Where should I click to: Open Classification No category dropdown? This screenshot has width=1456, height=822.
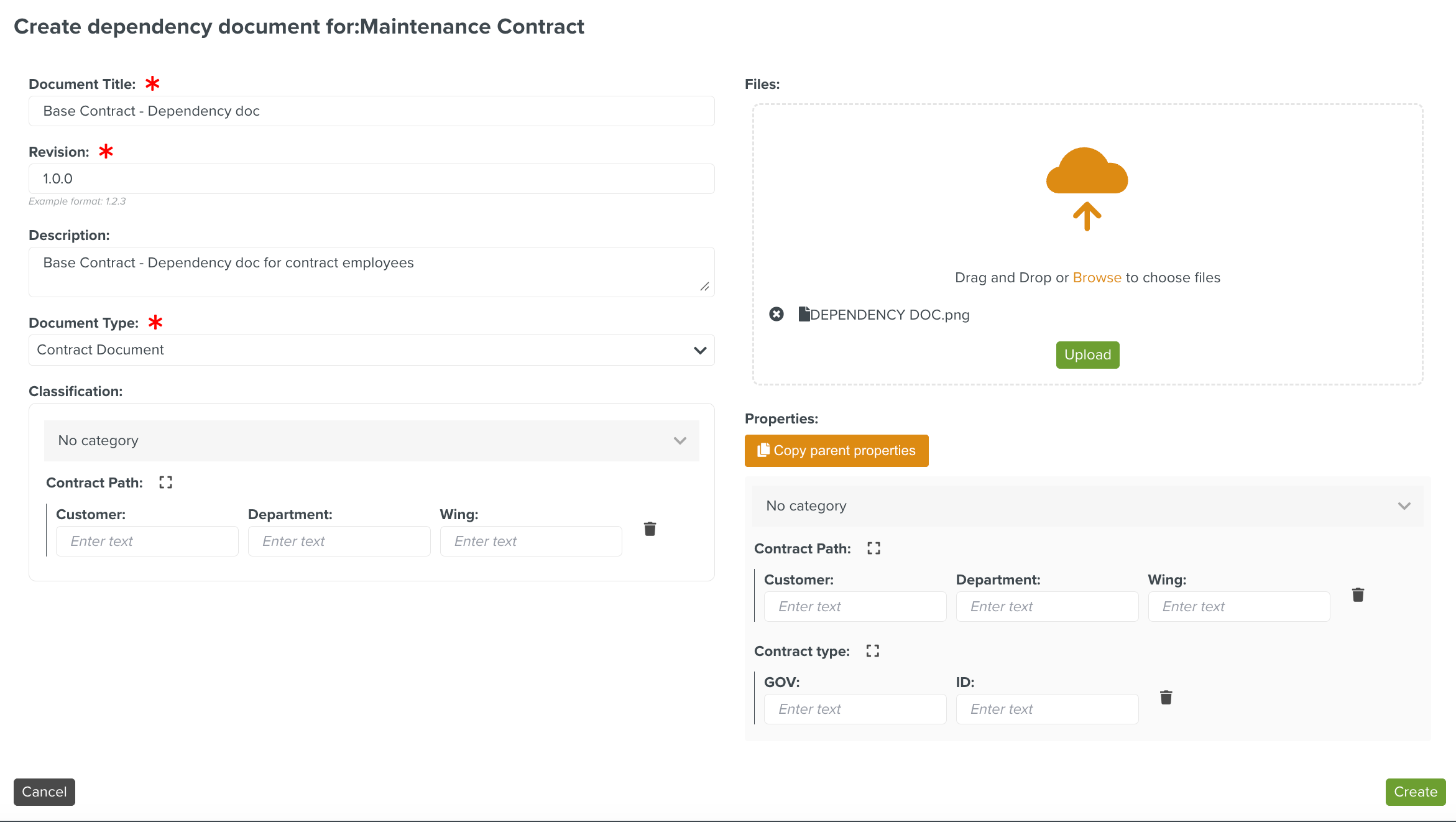pos(371,441)
